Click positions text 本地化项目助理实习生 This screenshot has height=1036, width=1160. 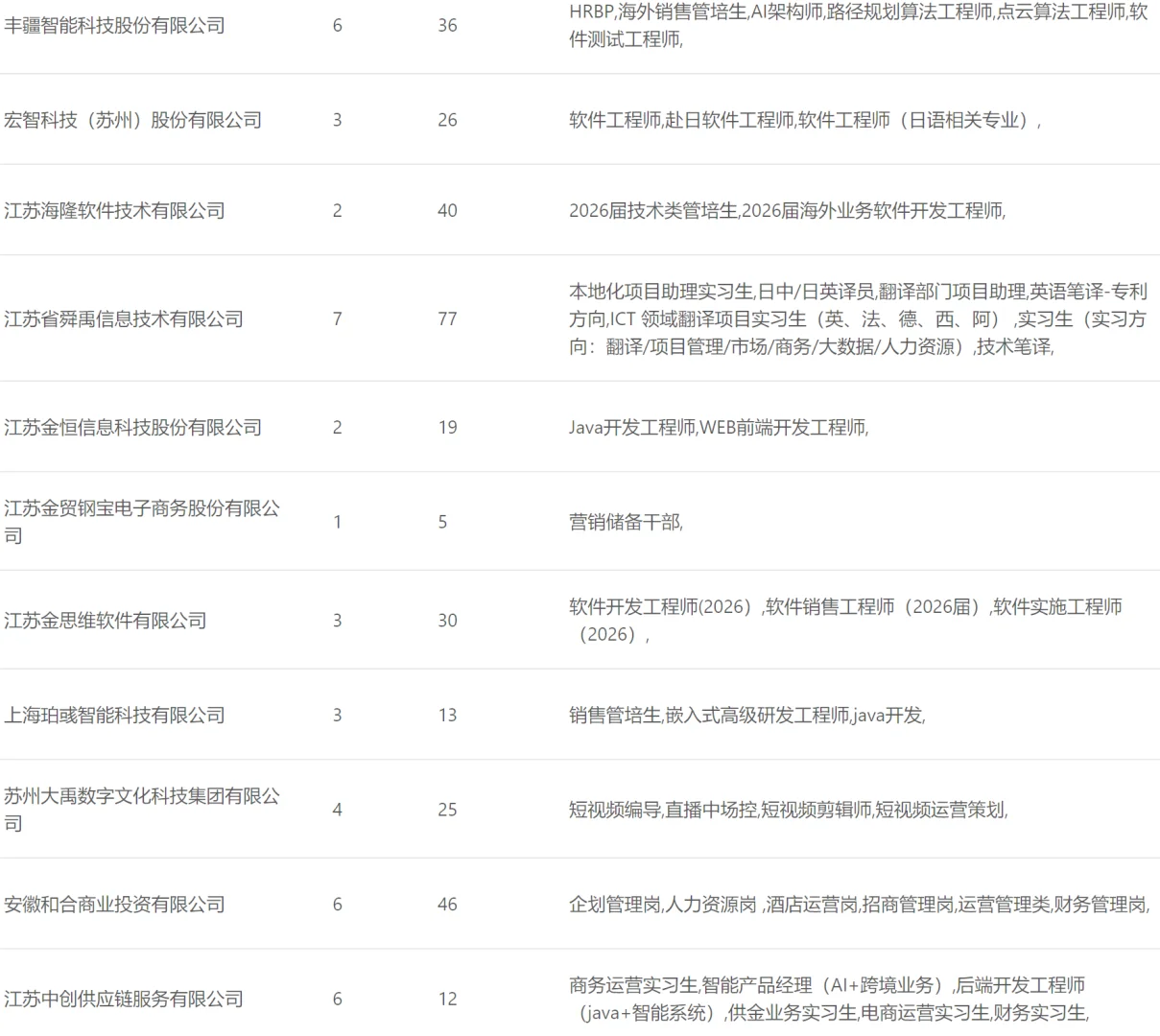tap(858, 318)
